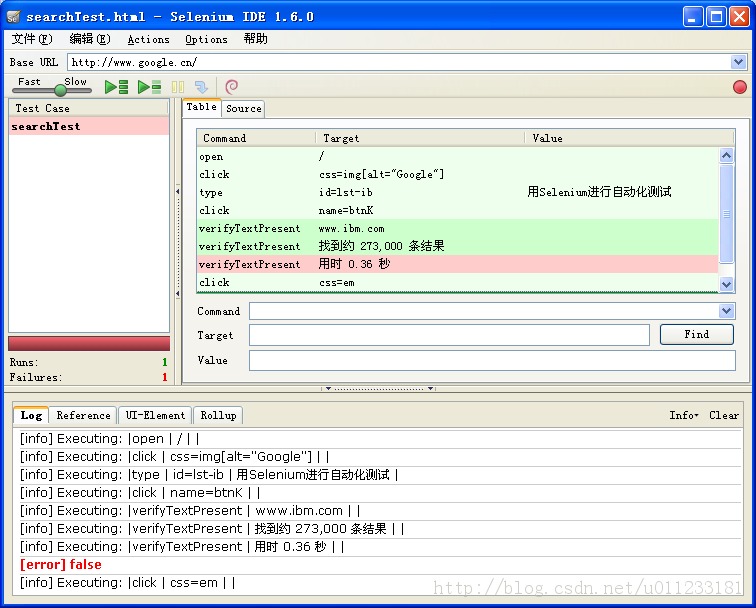Open the Info log level dropdown
This screenshot has height=608, width=756.
pos(684,415)
